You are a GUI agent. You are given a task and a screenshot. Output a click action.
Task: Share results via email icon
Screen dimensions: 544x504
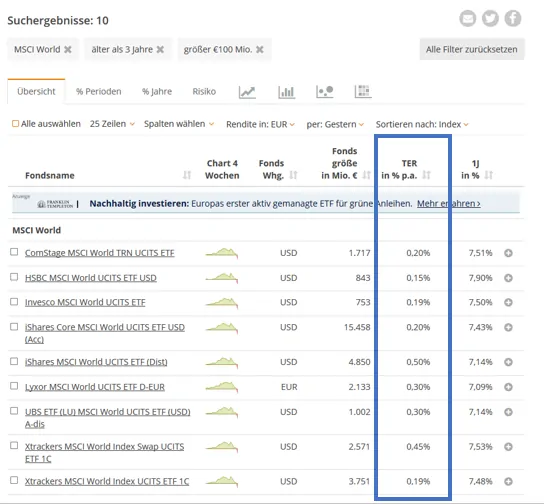coord(467,18)
